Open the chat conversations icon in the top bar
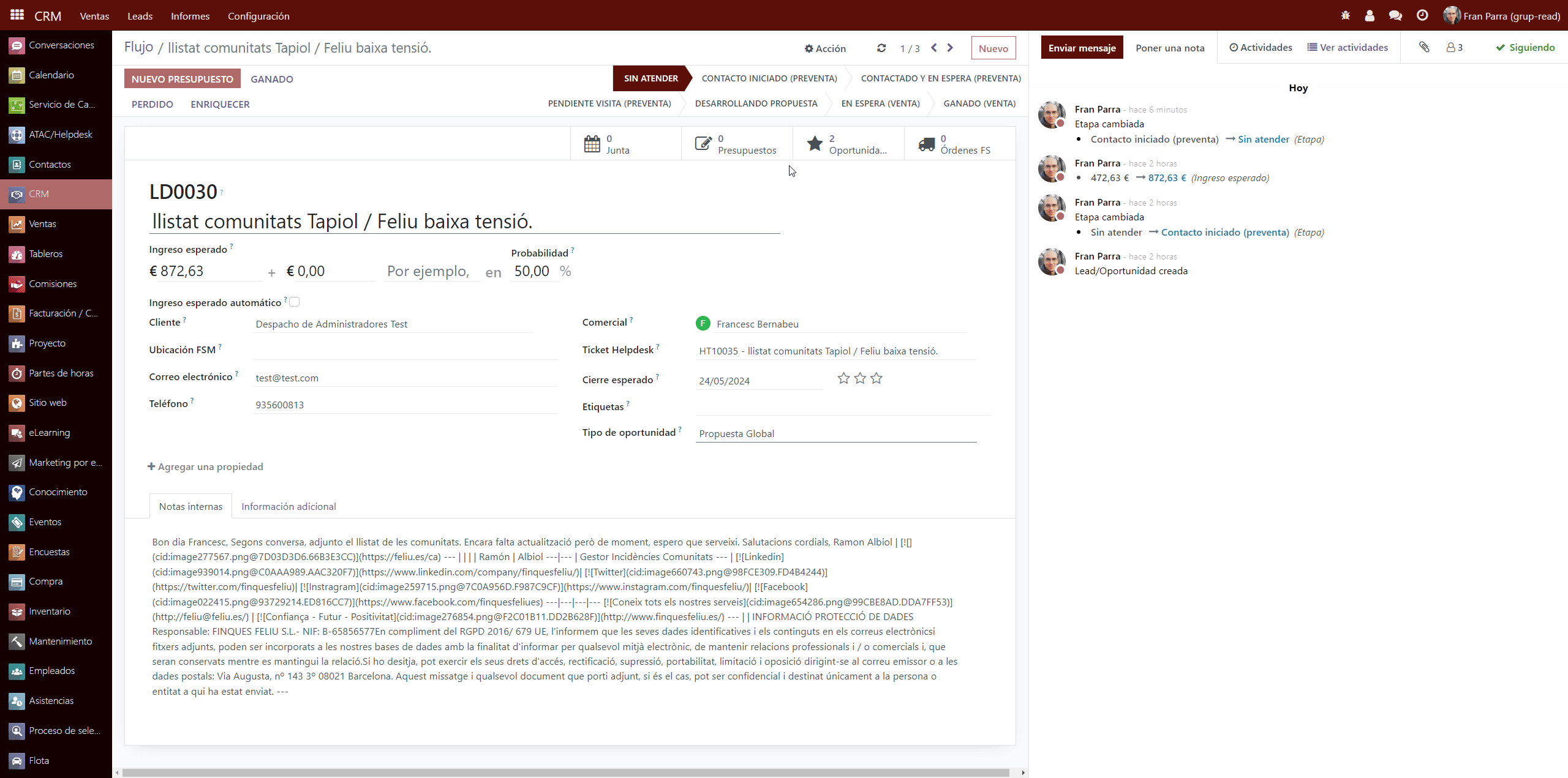The image size is (1568, 778). click(1395, 16)
